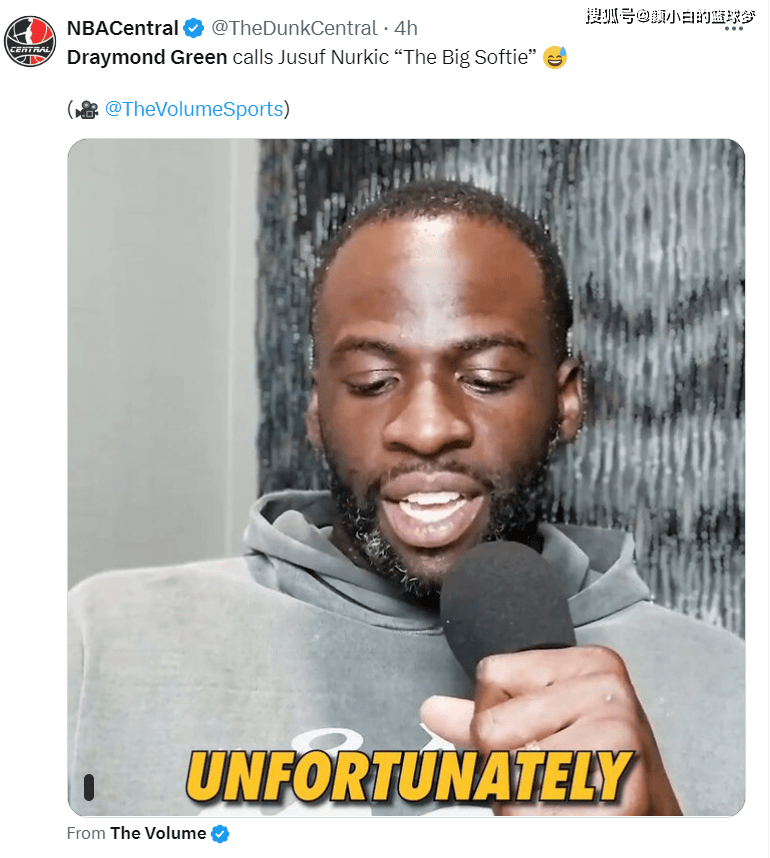Click the bold Draymond Green text
The width and height of the screenshot is (770, 858).
click(147, 57)
